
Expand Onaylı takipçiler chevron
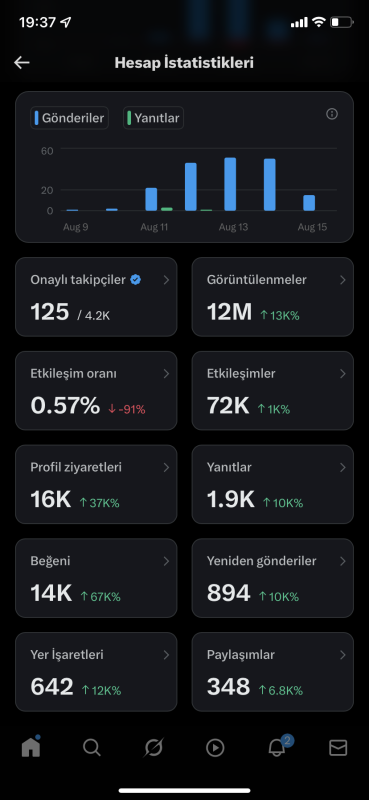coord(166,280)
